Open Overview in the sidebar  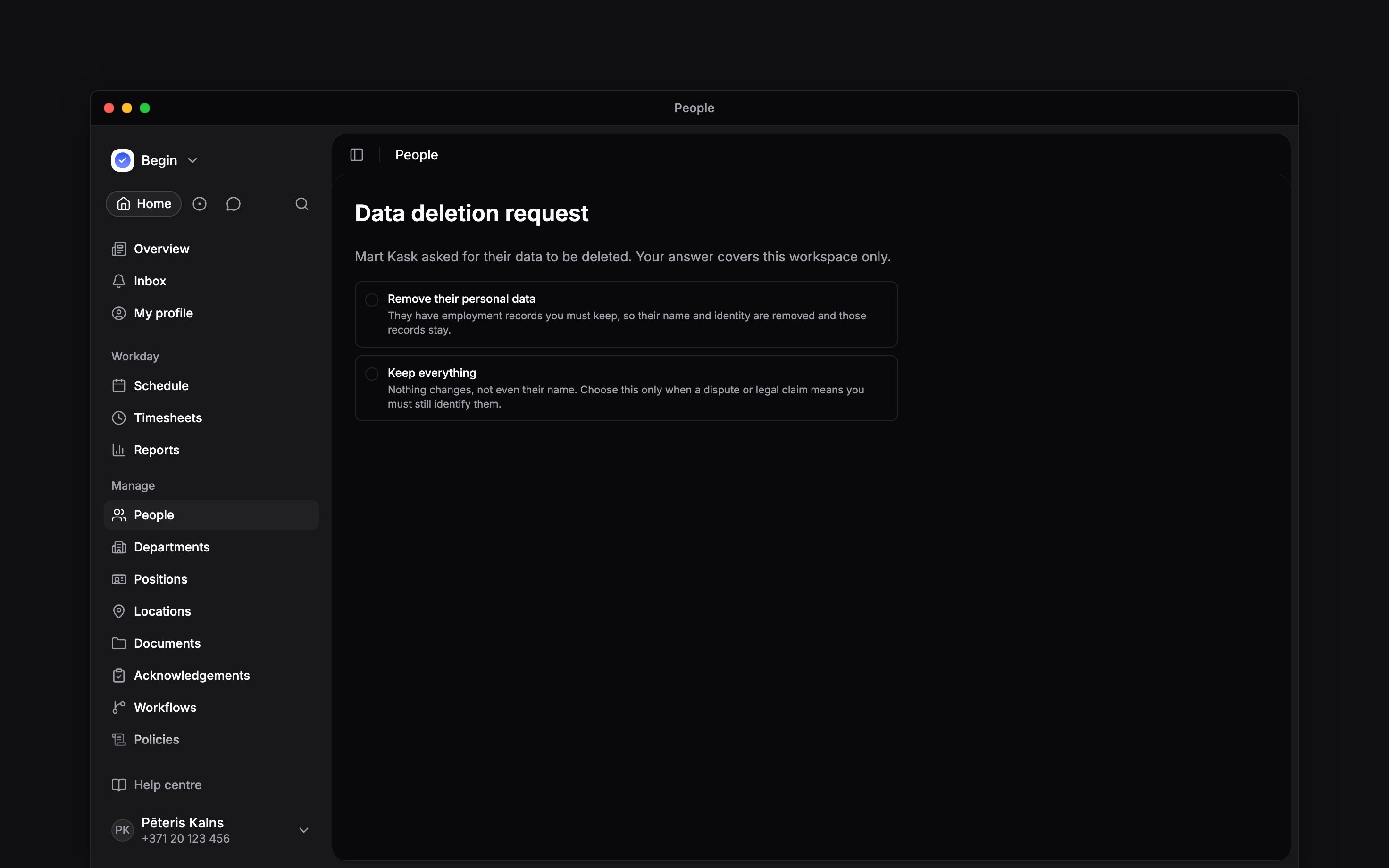pyautogui.click(x=211, y=249)
